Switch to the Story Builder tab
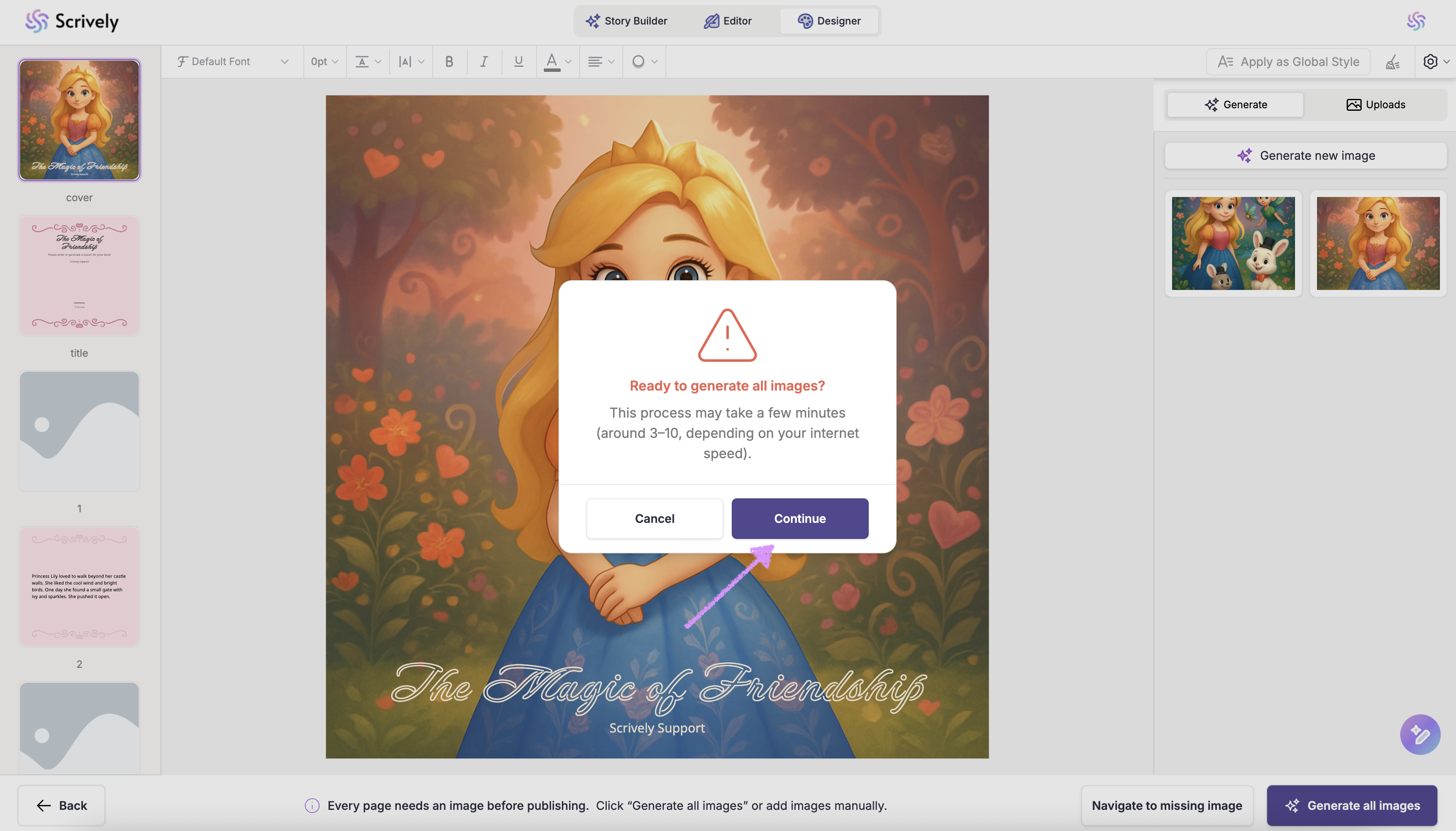Viewport: 1456px width, 831px height. click(627, 21)
